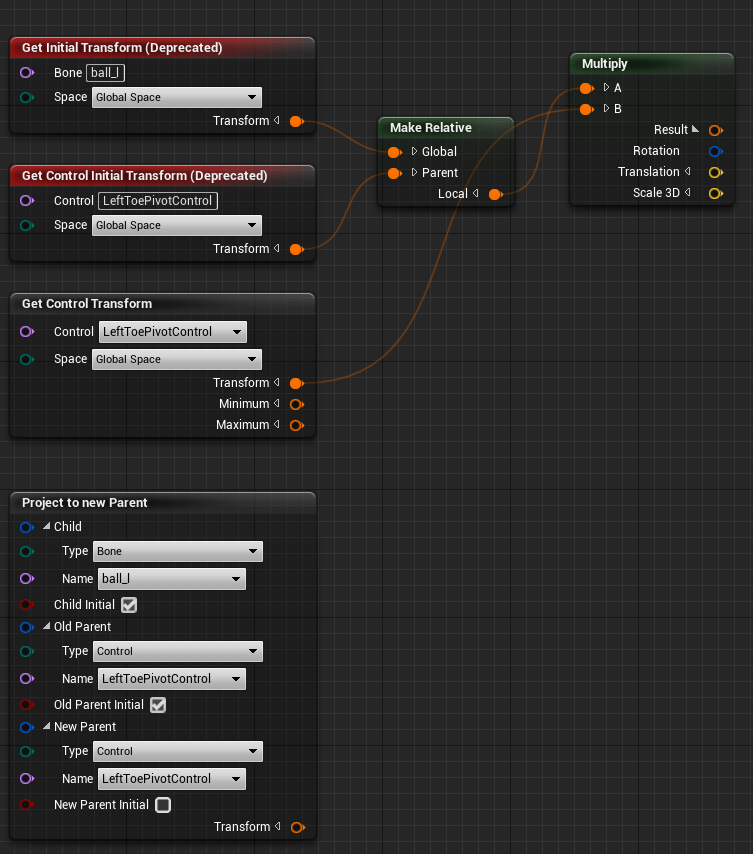The image size is (753, 854).
Task: Click Transform output pin of Get Control Transform
Action: pos(297,383)
